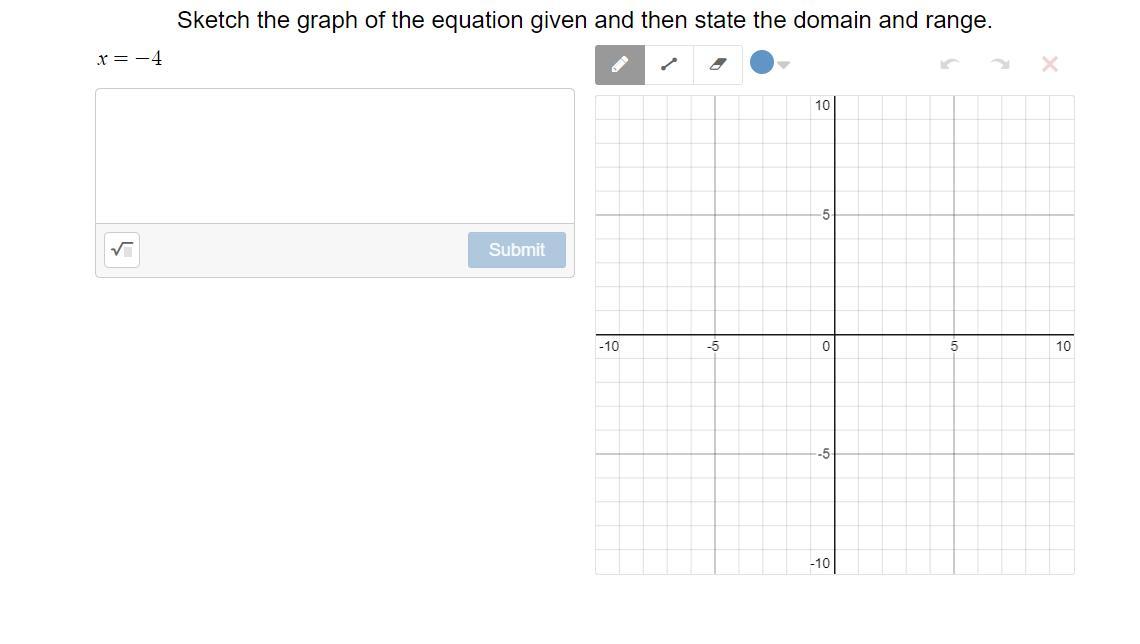
Task: Select the line segment tool
Action: 669,65
